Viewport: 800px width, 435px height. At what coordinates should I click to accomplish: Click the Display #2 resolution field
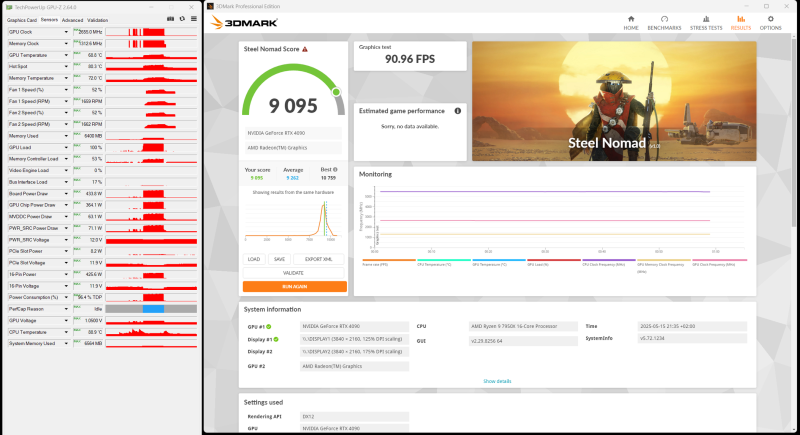pos(354,351)
